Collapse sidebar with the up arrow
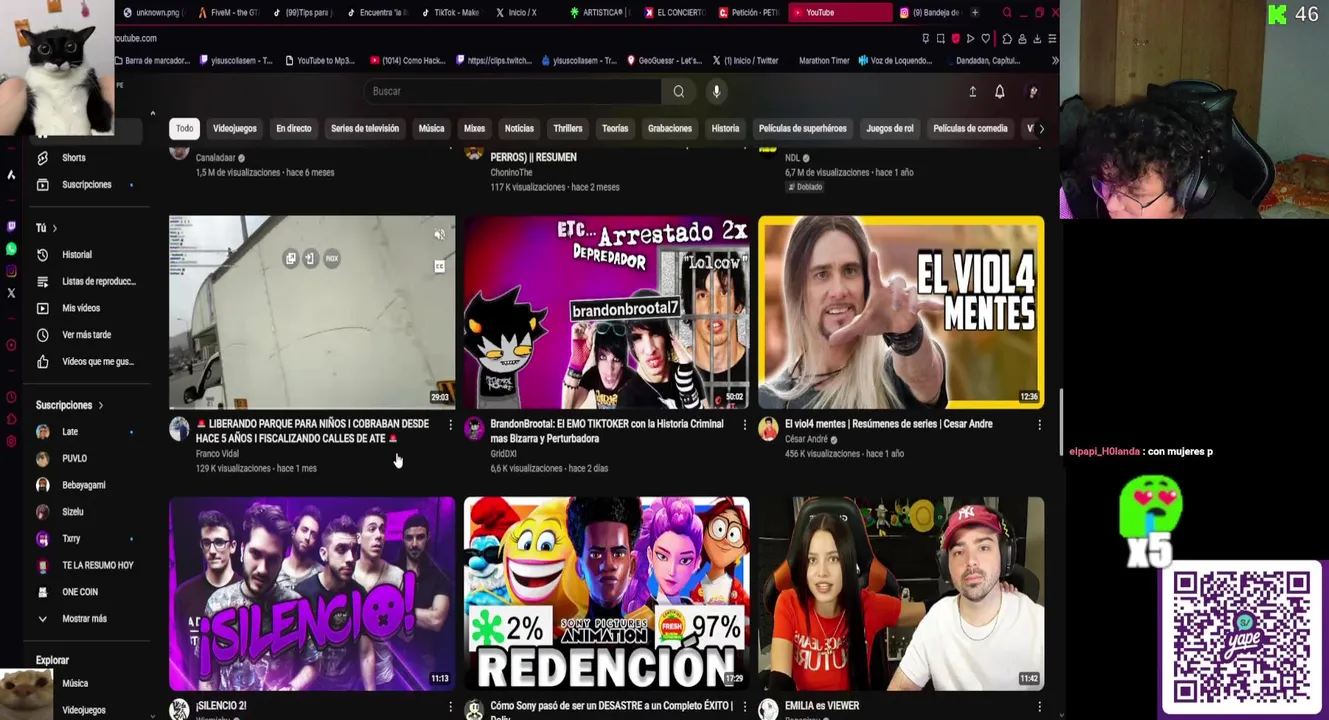 pos(152,114)
